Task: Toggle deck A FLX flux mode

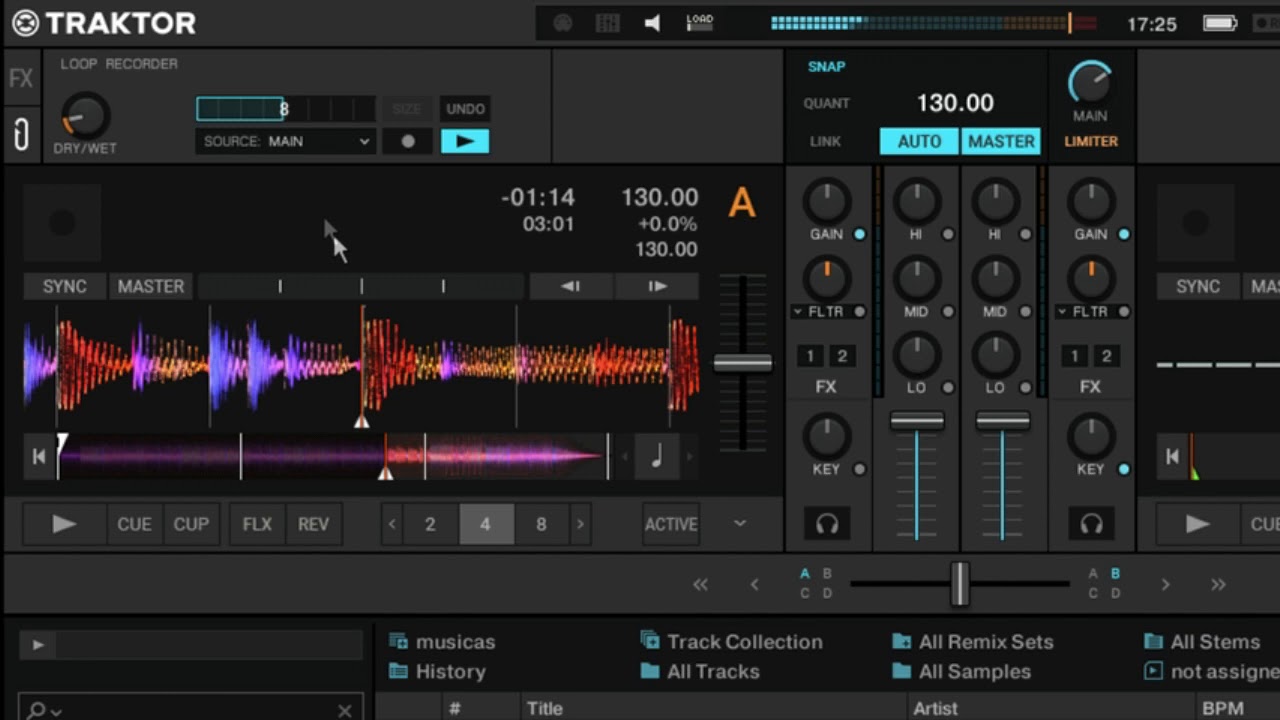Action: point(257,524)
